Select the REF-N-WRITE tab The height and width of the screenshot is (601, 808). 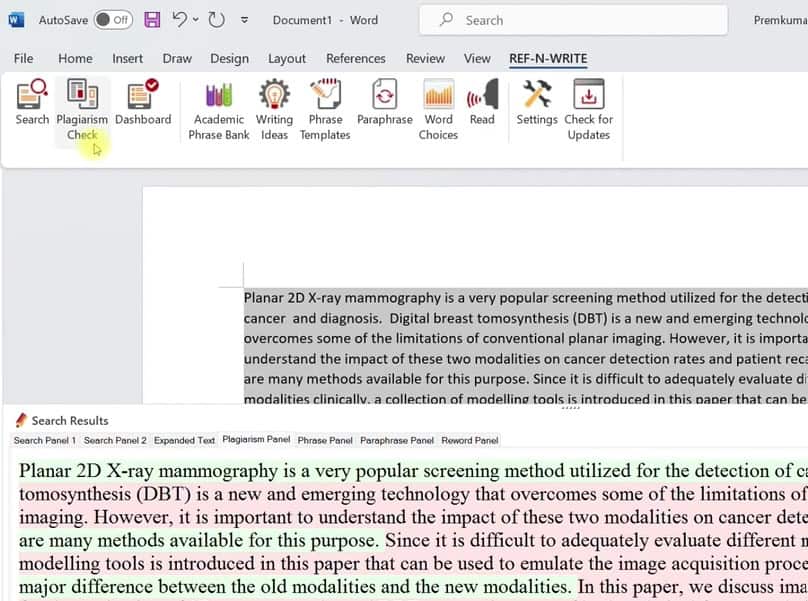[548, 59]
